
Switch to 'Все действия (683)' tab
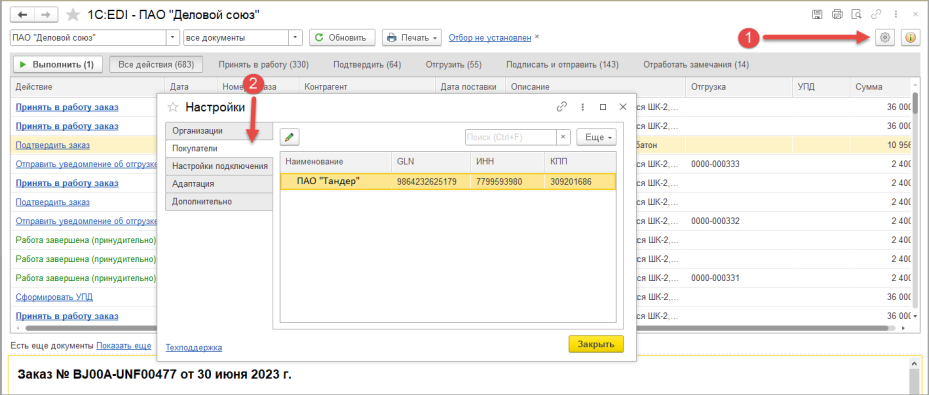click(156, 64)
